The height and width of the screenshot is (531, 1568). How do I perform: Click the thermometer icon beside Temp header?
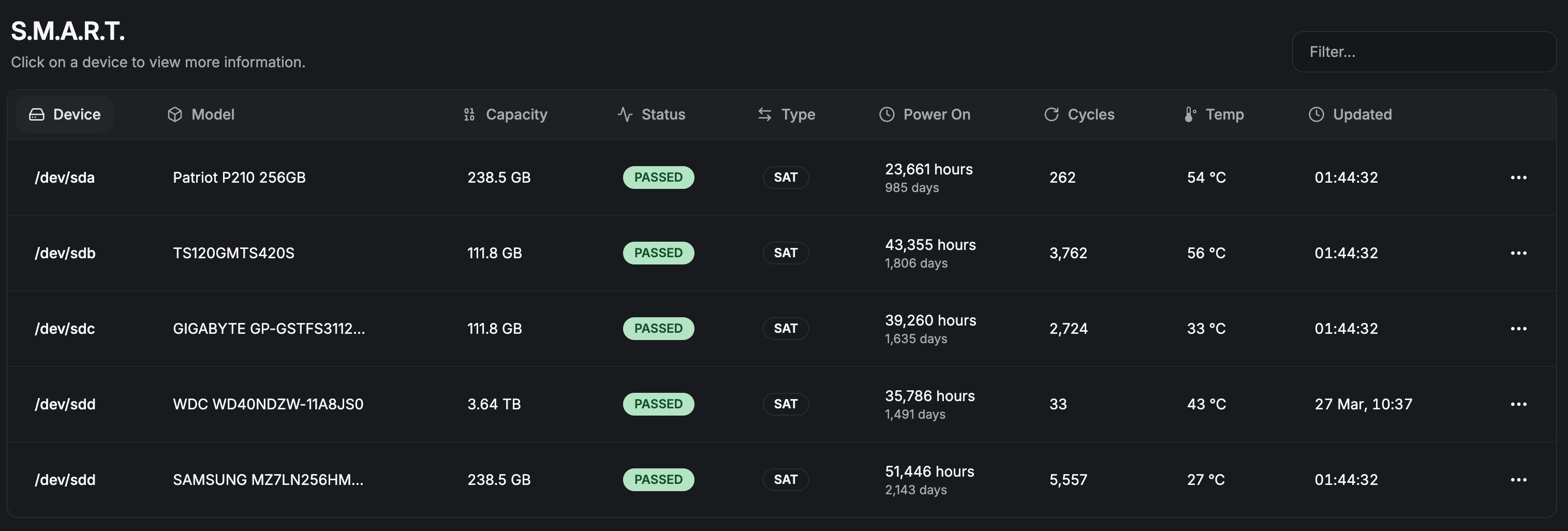click(x=1190, y=114)
